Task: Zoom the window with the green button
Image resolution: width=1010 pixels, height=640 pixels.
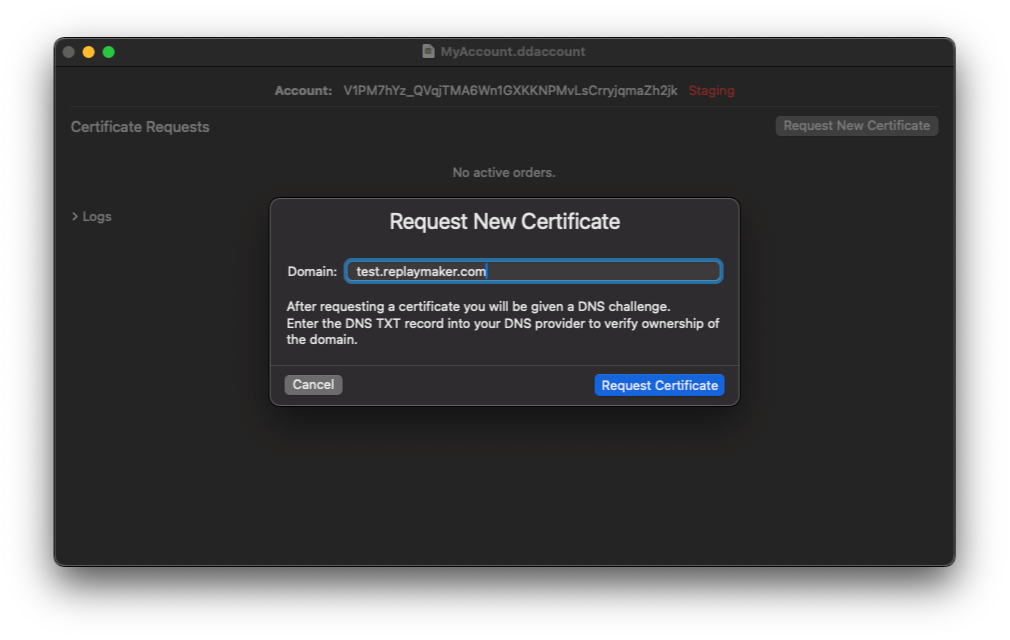Action: pyautogui.click(x=109, y=52)
